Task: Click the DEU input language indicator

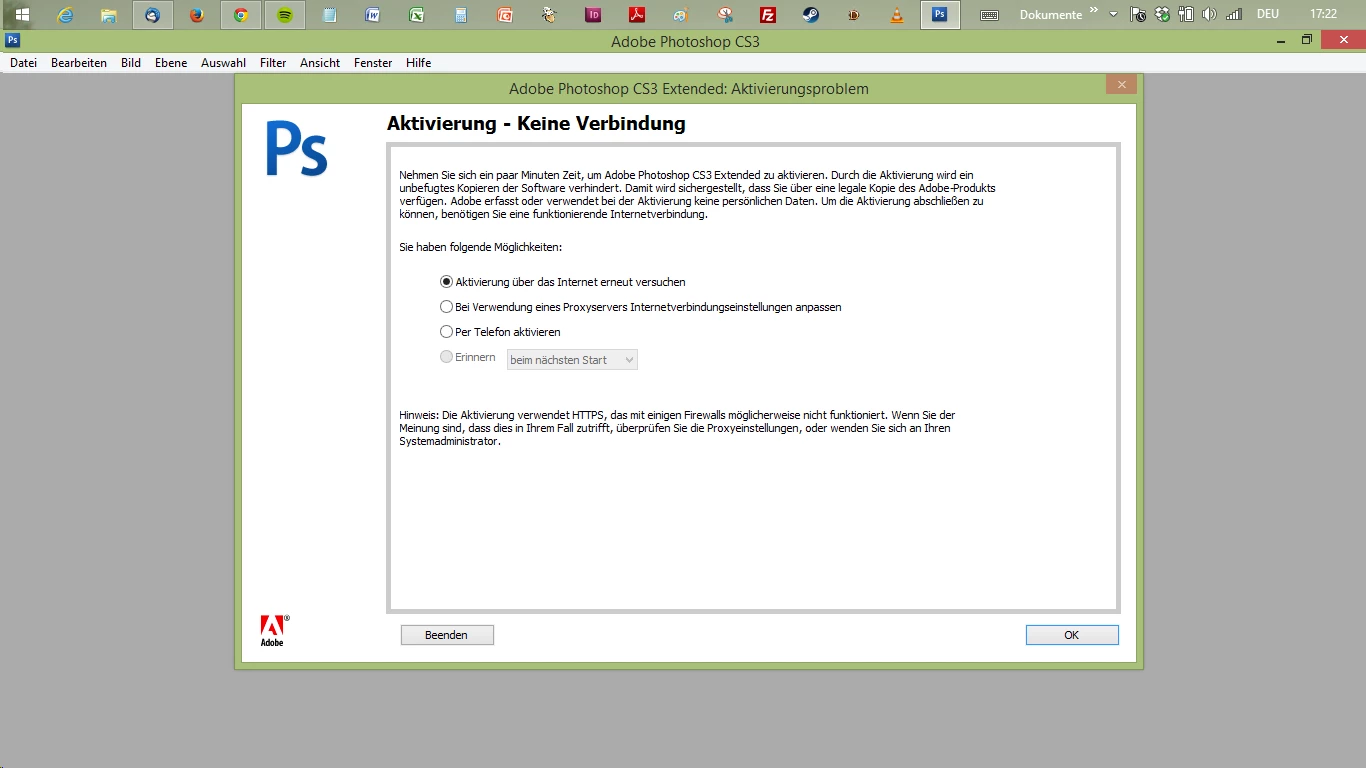Action: (1268, 15)
